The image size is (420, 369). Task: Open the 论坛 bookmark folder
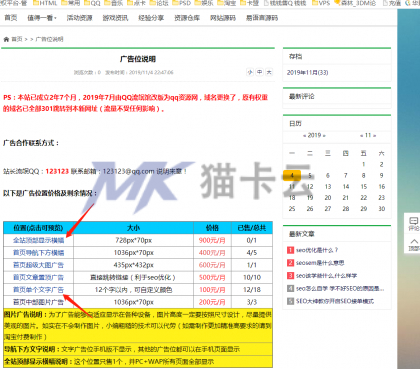tap(159, 3)
